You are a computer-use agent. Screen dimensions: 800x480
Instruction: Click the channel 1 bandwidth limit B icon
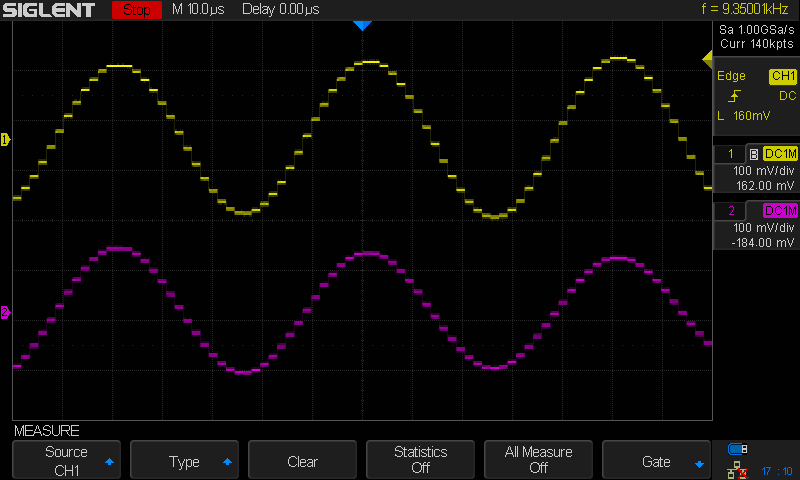click(753, 154)
